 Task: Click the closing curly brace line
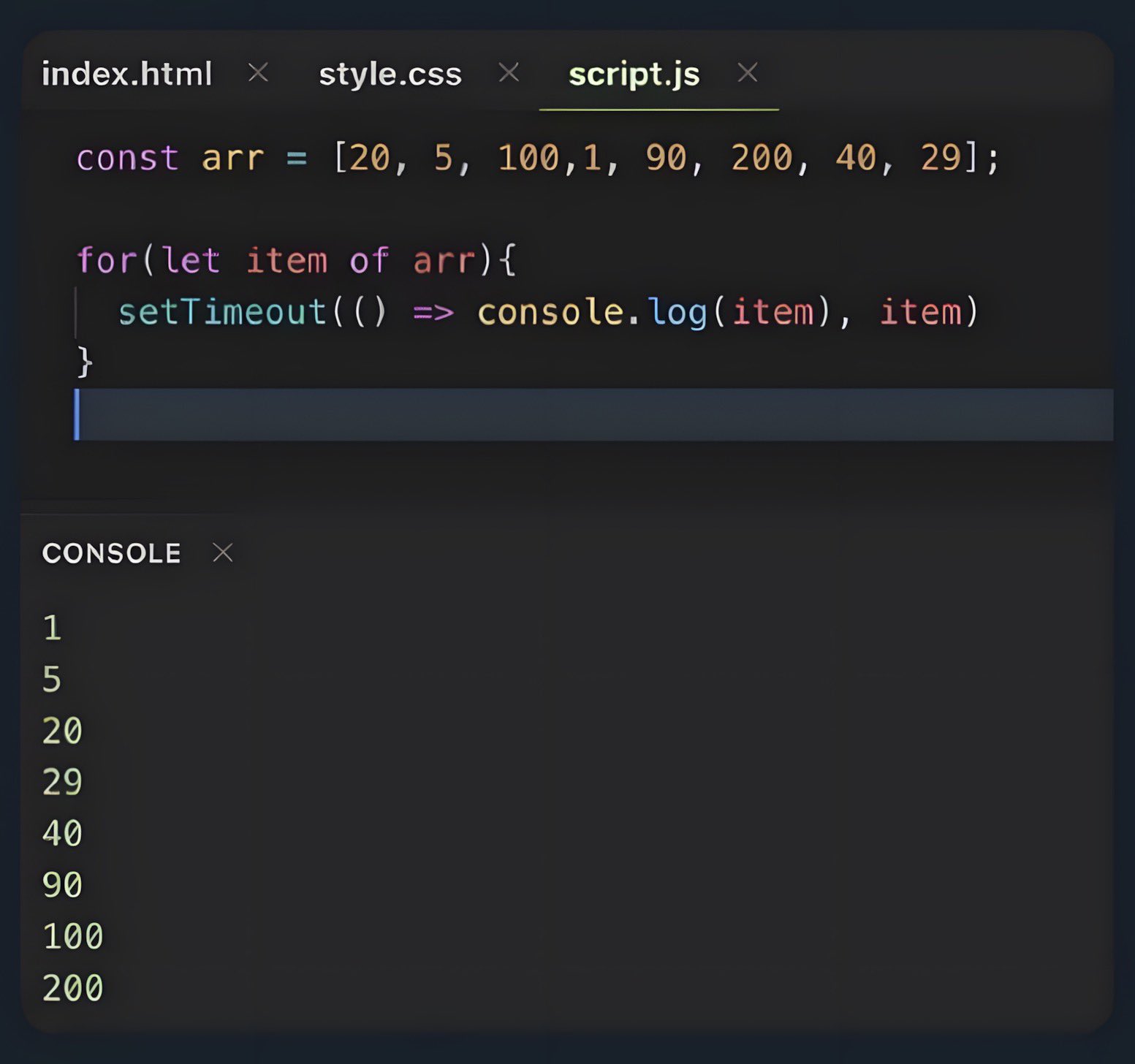[x=85, y=362]
